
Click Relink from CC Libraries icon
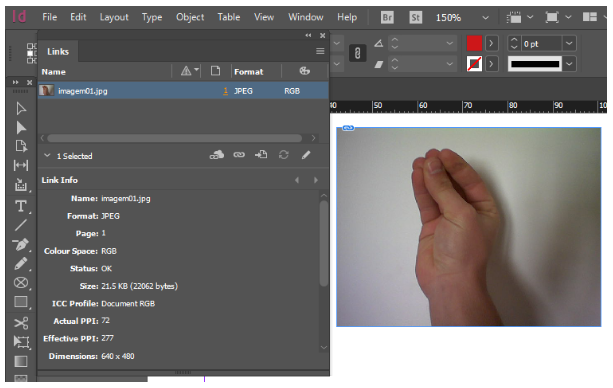(217, 155)
